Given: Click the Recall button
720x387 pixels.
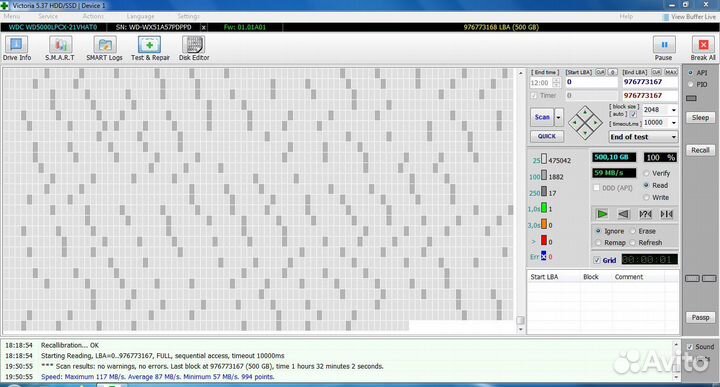Looking at the screenshot, I should (x=700, y=150).
